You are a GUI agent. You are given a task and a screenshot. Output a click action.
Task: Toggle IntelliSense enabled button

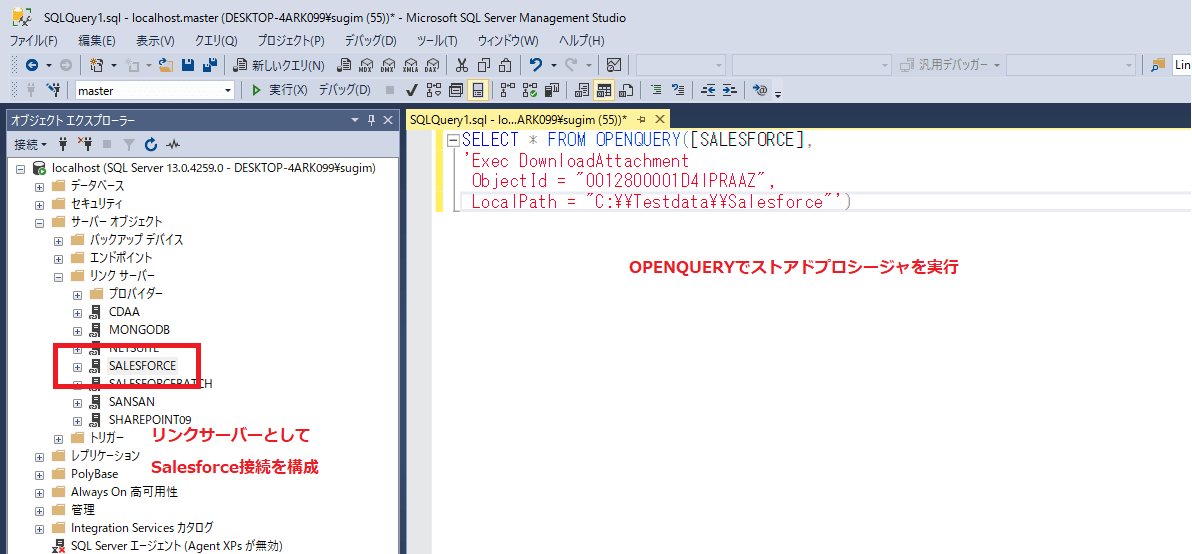pyautogui.click(x=477, y=90)
